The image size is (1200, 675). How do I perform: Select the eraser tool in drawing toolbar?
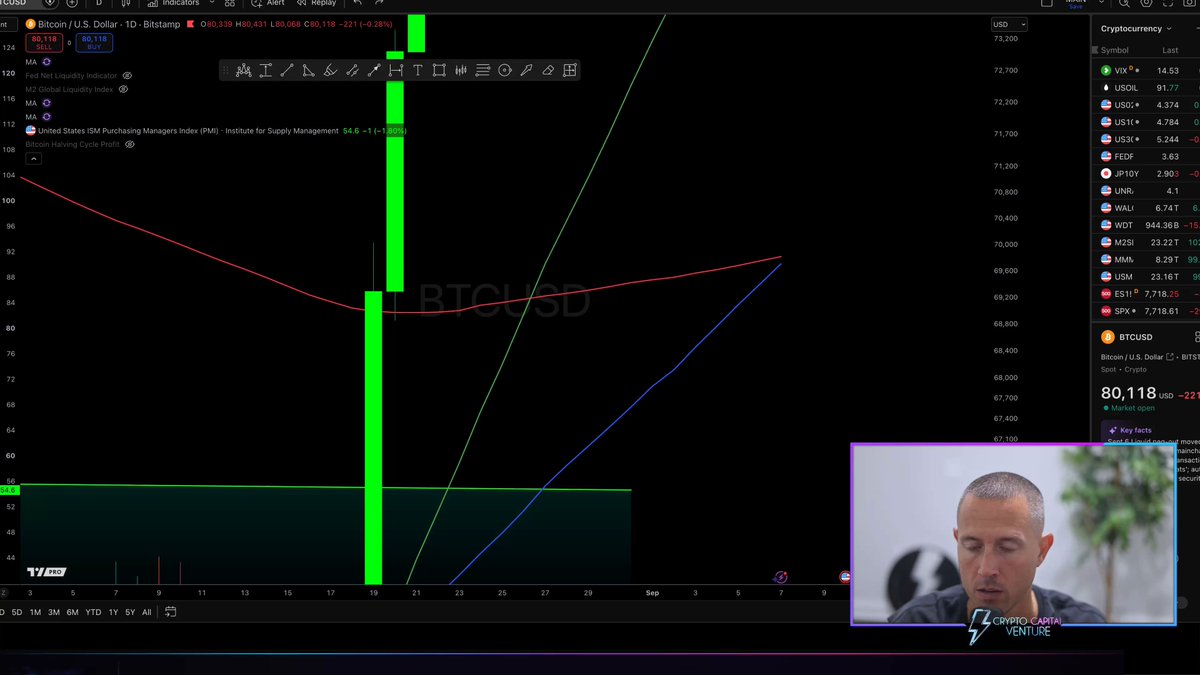(548, 70)
